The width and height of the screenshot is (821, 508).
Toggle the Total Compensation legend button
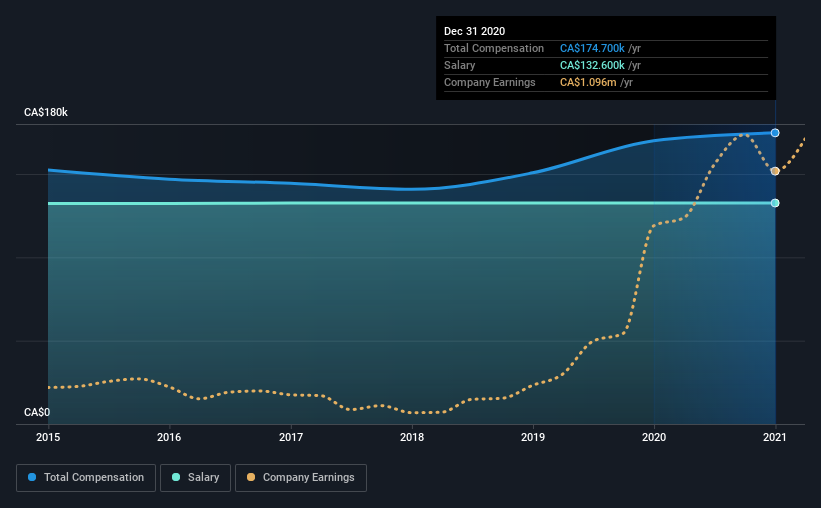86,478
